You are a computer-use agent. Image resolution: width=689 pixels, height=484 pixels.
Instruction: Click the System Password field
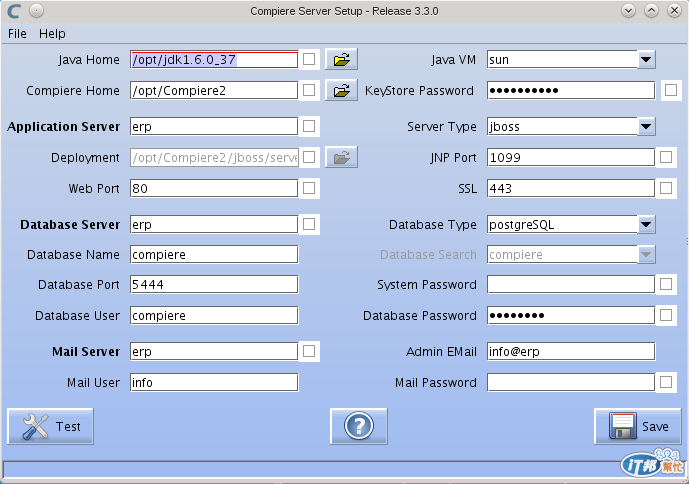tap(571, 284)
